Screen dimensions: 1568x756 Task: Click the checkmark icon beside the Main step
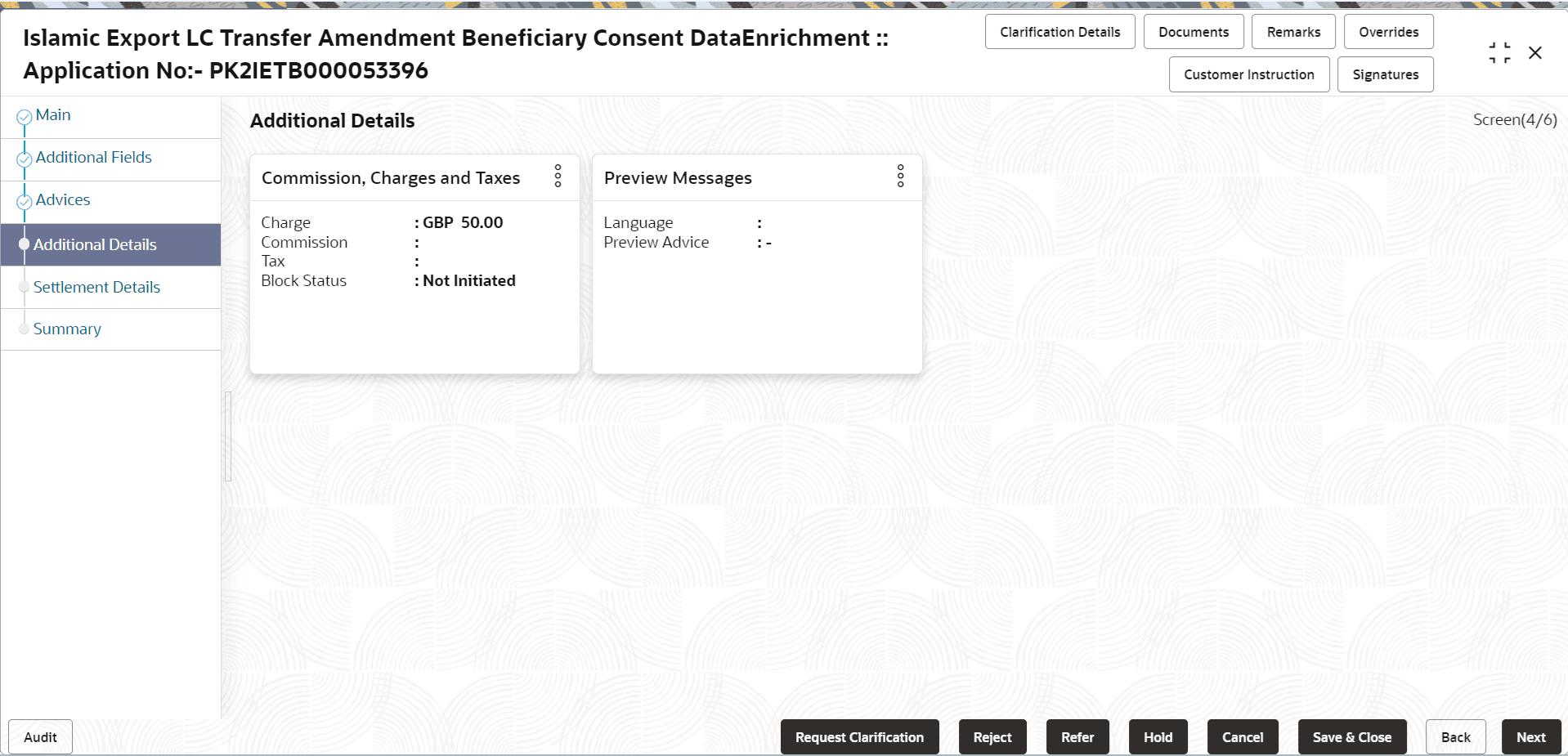click(24, 114)
